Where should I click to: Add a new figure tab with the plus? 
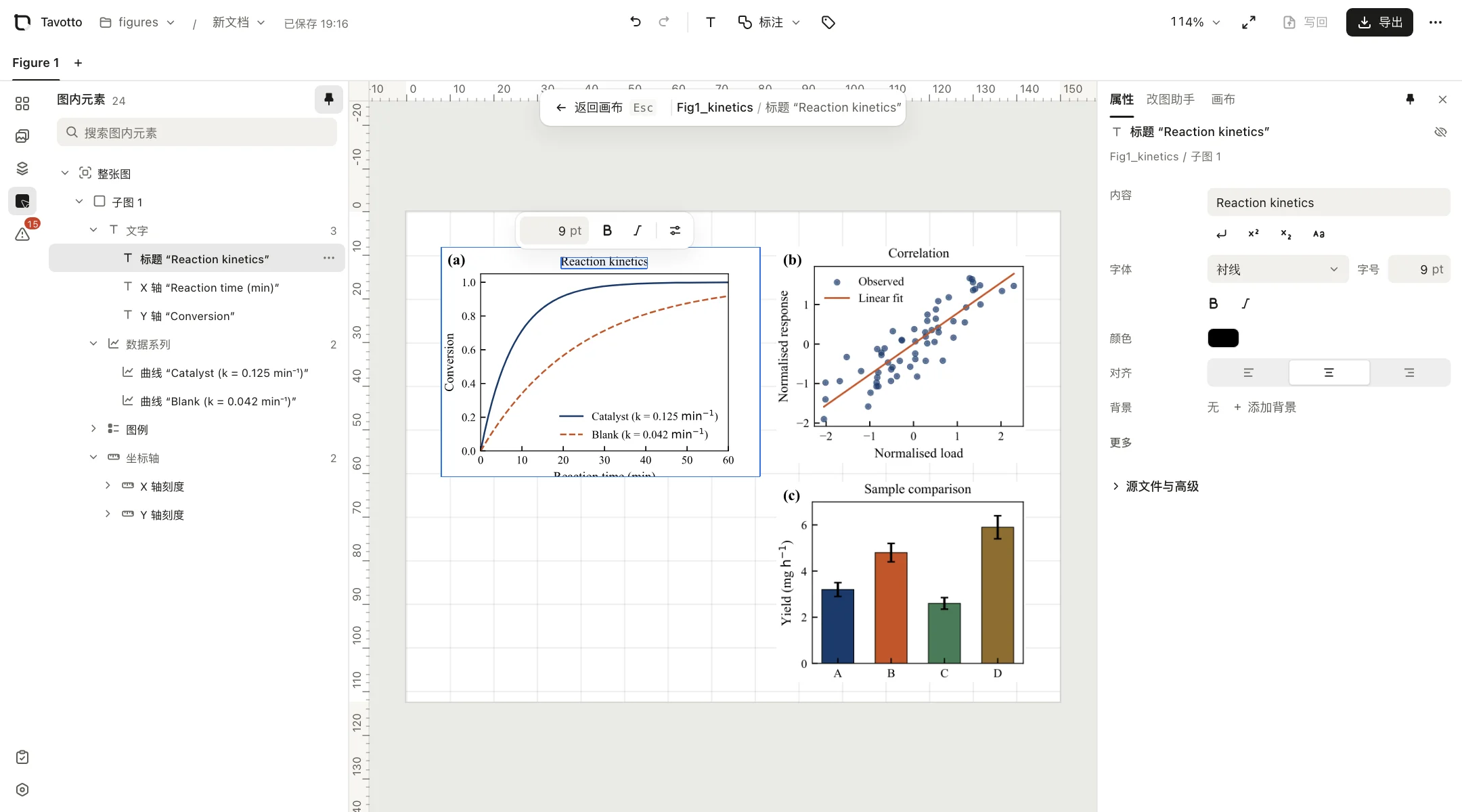[x=78, y=63]
